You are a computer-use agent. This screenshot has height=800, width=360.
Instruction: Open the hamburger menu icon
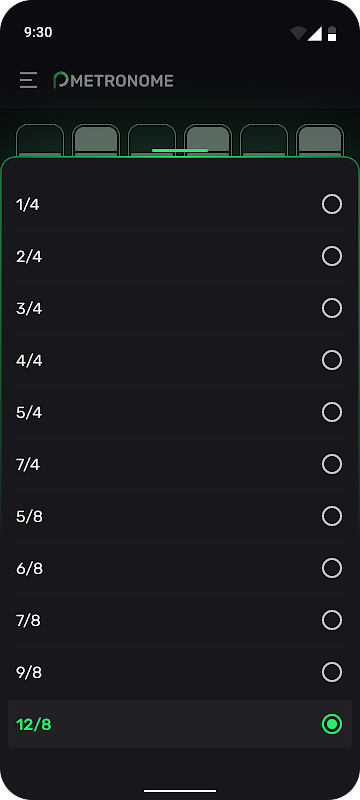tap(29, 80)
